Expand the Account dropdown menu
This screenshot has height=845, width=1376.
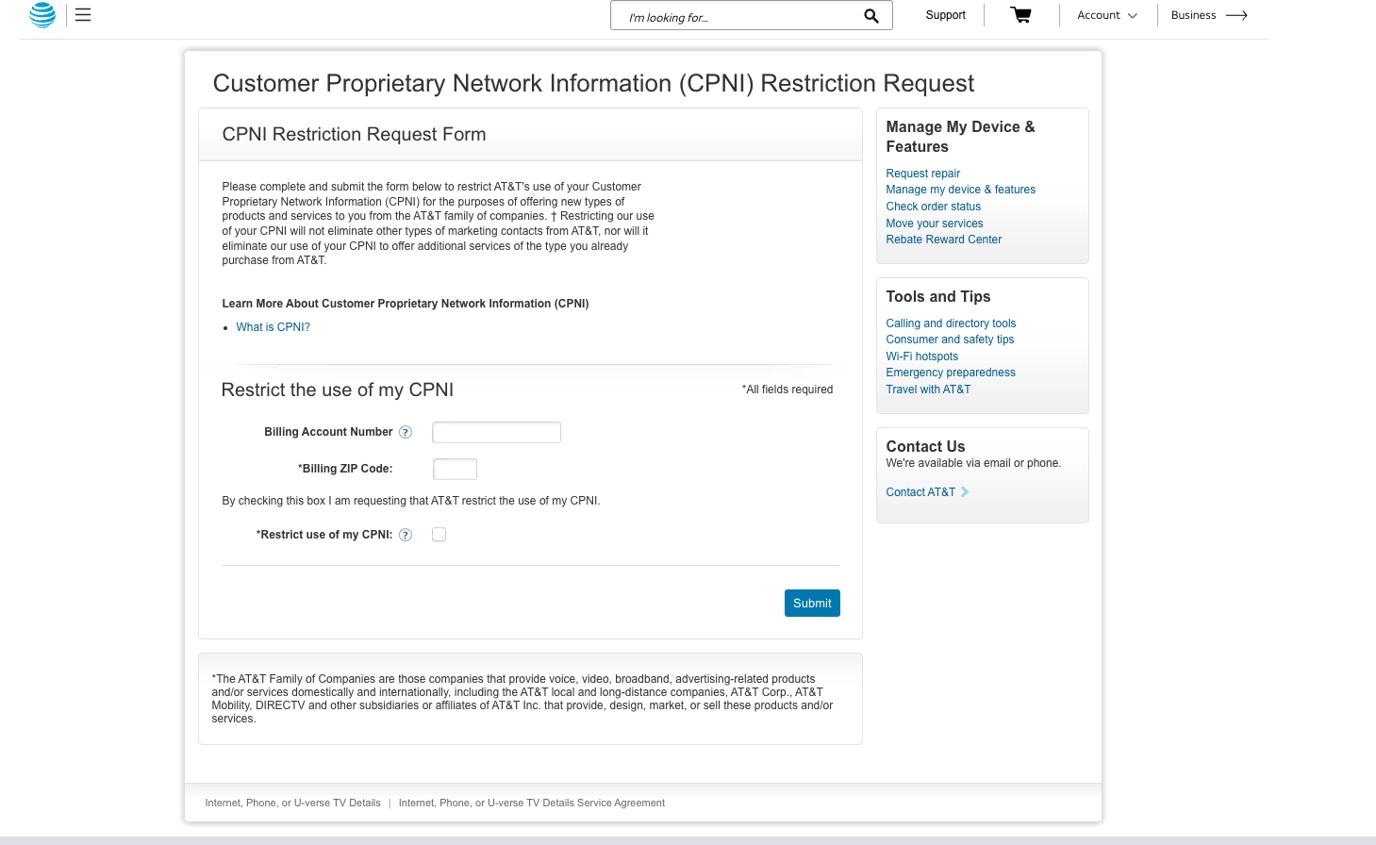(x=1107, y=15)
